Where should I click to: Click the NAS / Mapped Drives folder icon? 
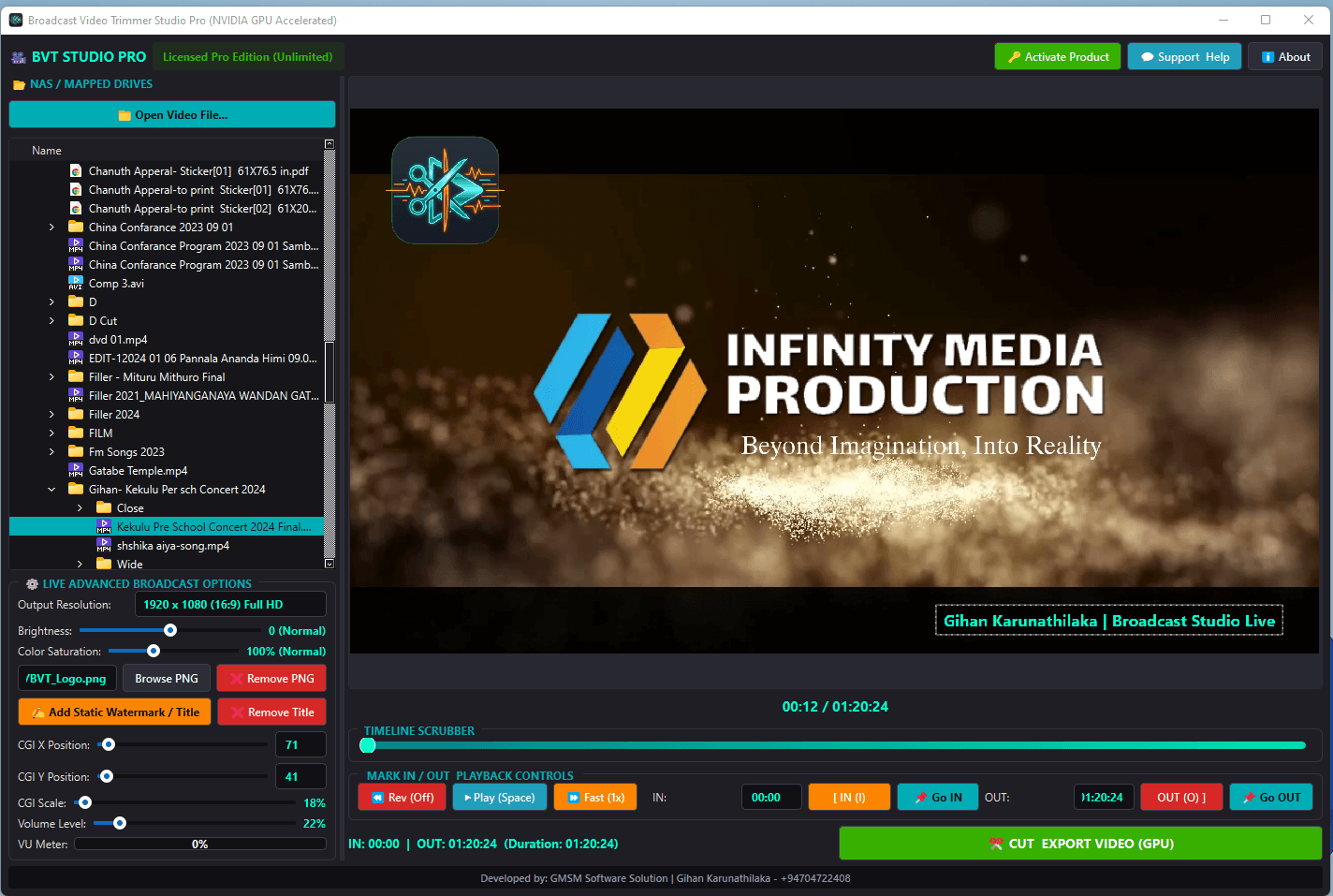click(x=19, y=85)
